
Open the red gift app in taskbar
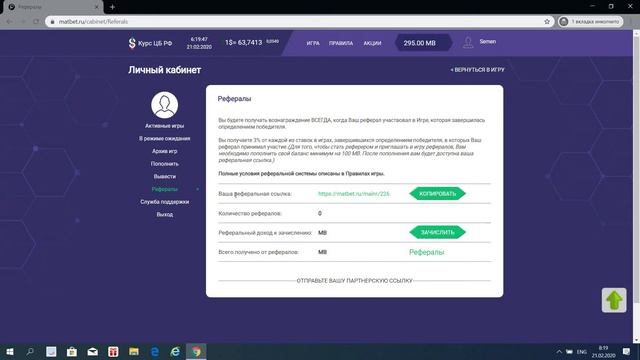pos(113,351)
